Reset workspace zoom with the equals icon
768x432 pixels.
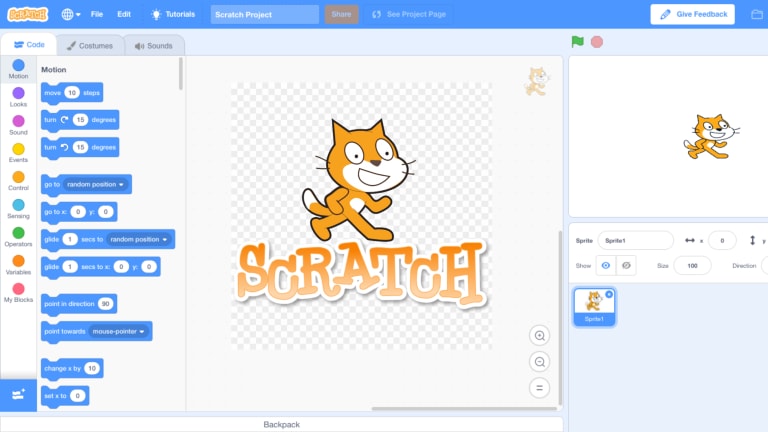(539, 388)
